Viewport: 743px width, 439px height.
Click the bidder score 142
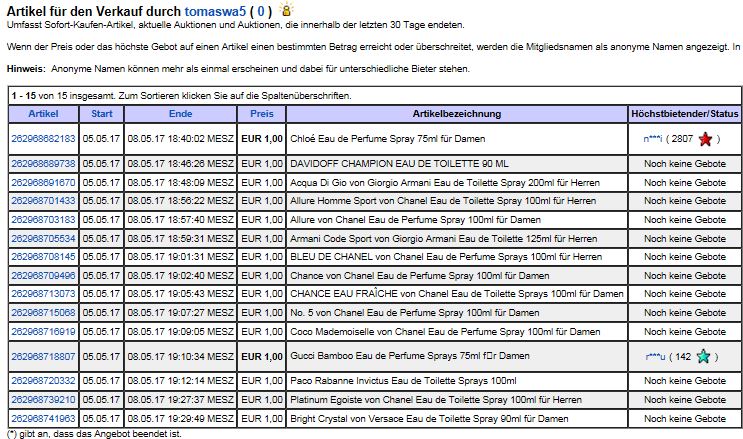click(x=683, y=357)
